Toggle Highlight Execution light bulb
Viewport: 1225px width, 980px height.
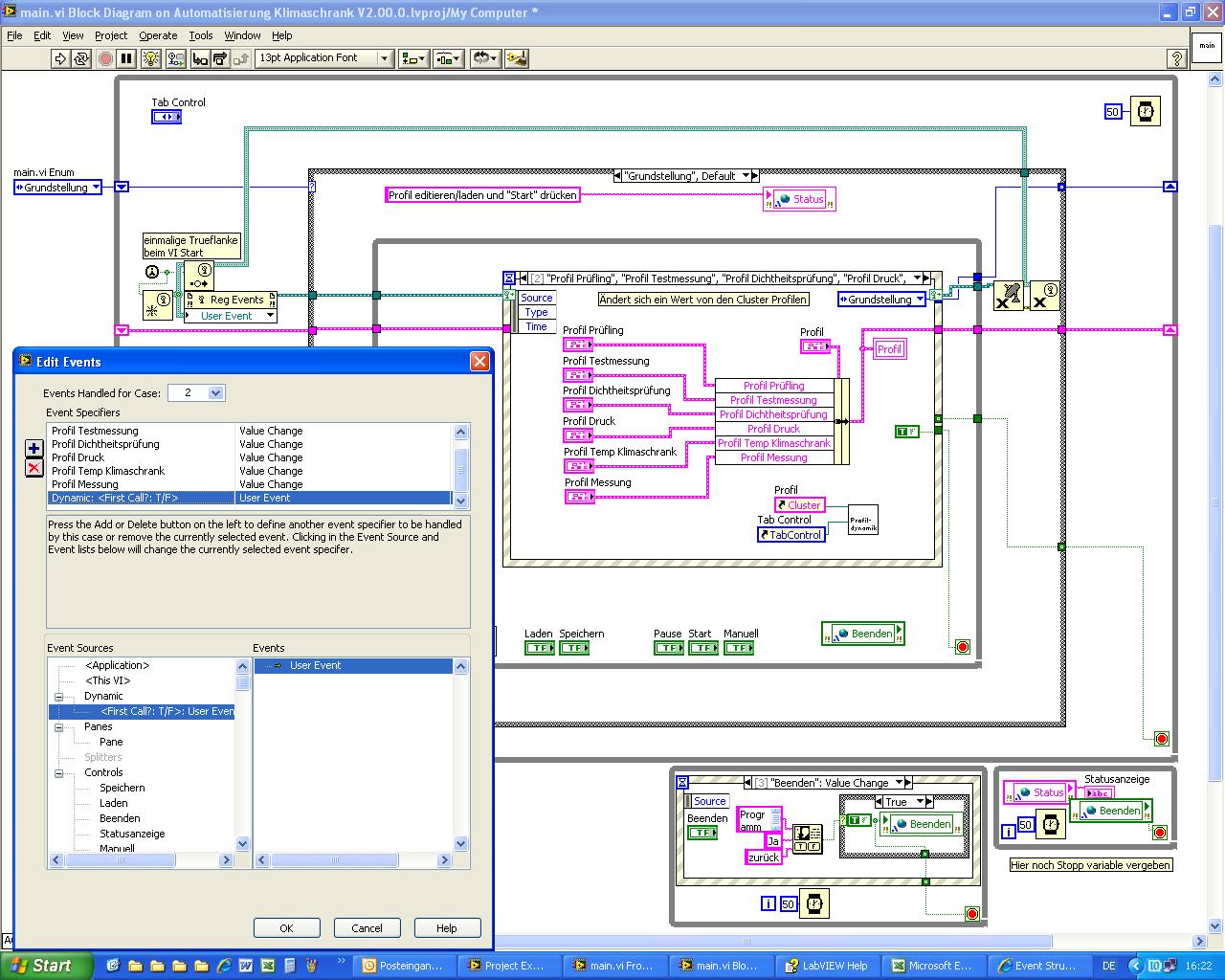(x=151, y=58)
